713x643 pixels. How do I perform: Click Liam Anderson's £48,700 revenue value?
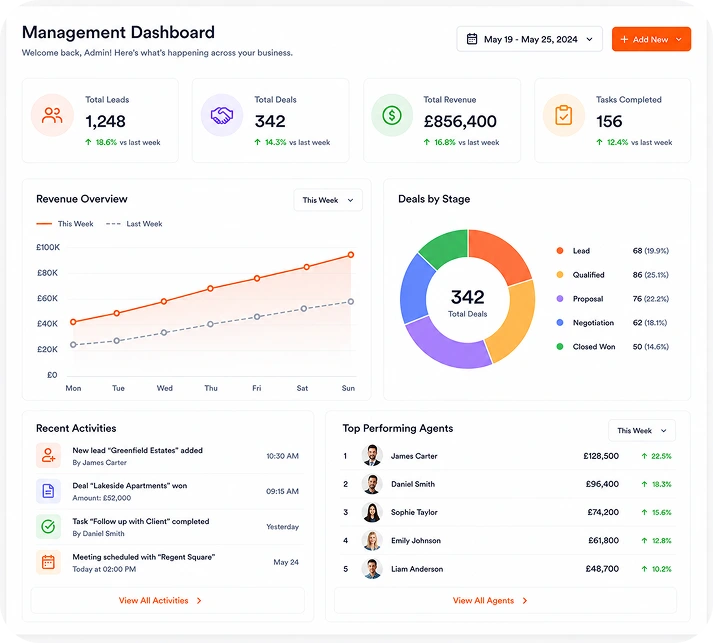602,569
